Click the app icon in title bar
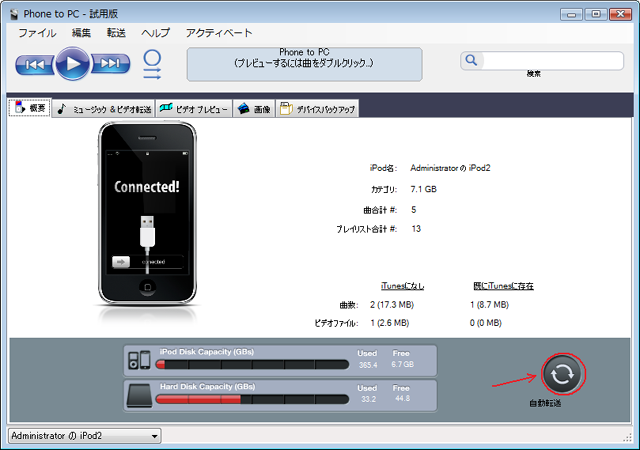The width and height of the screenshot is (640, 450). coord(15,14)
